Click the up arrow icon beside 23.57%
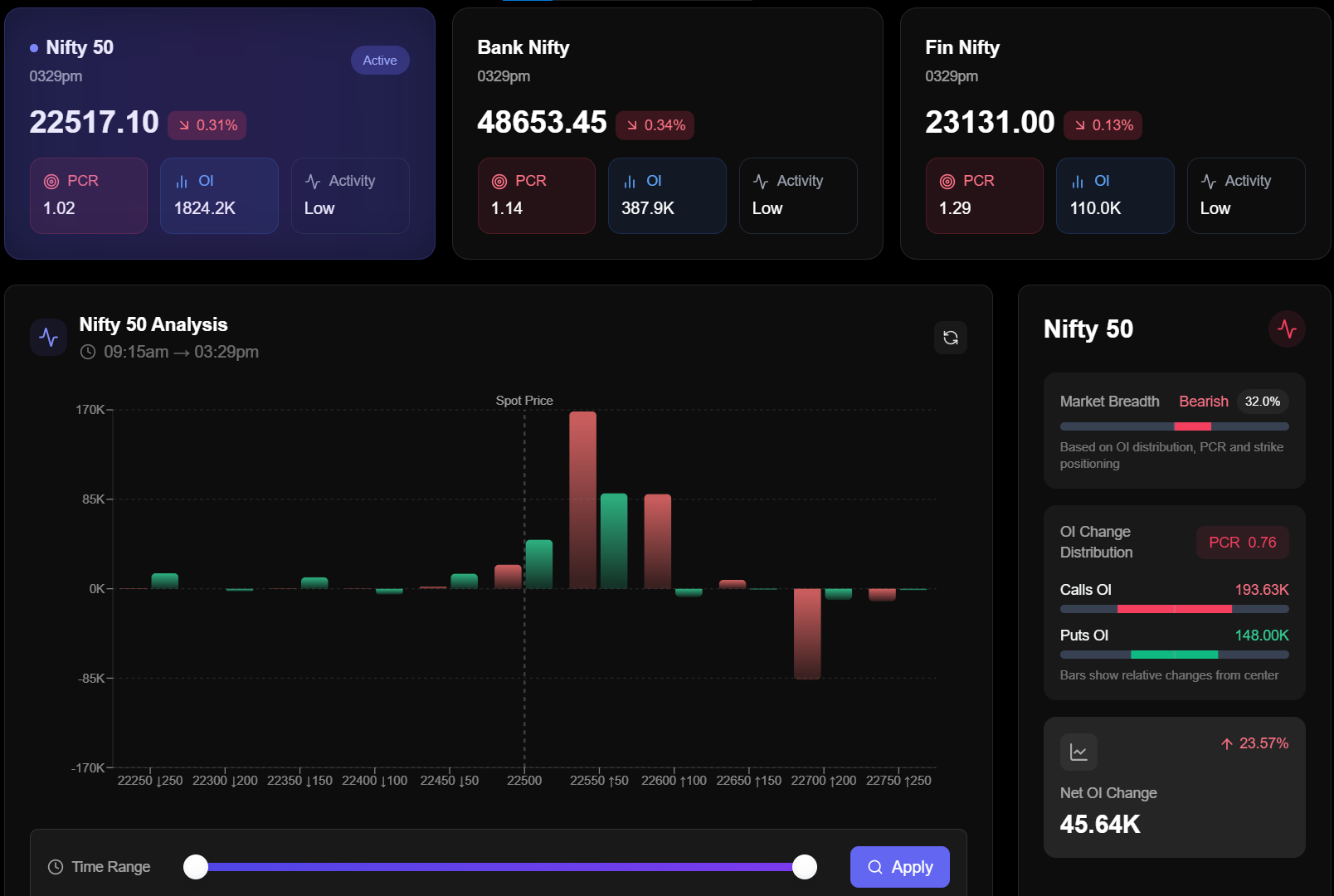The width and height of the screenshot is (1334, 896). (x=1227, y=744)
